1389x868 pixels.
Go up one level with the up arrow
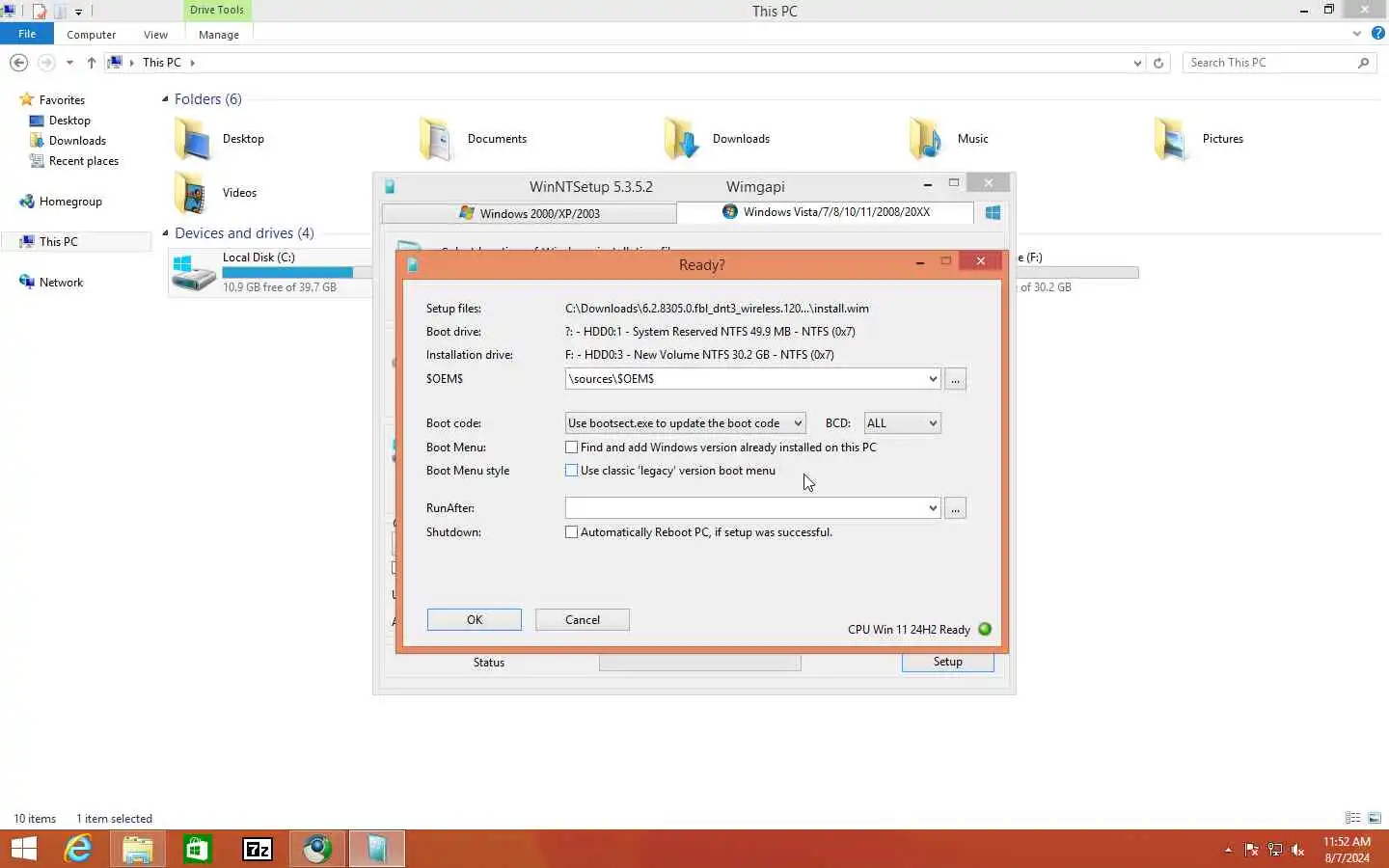point(92,63)
